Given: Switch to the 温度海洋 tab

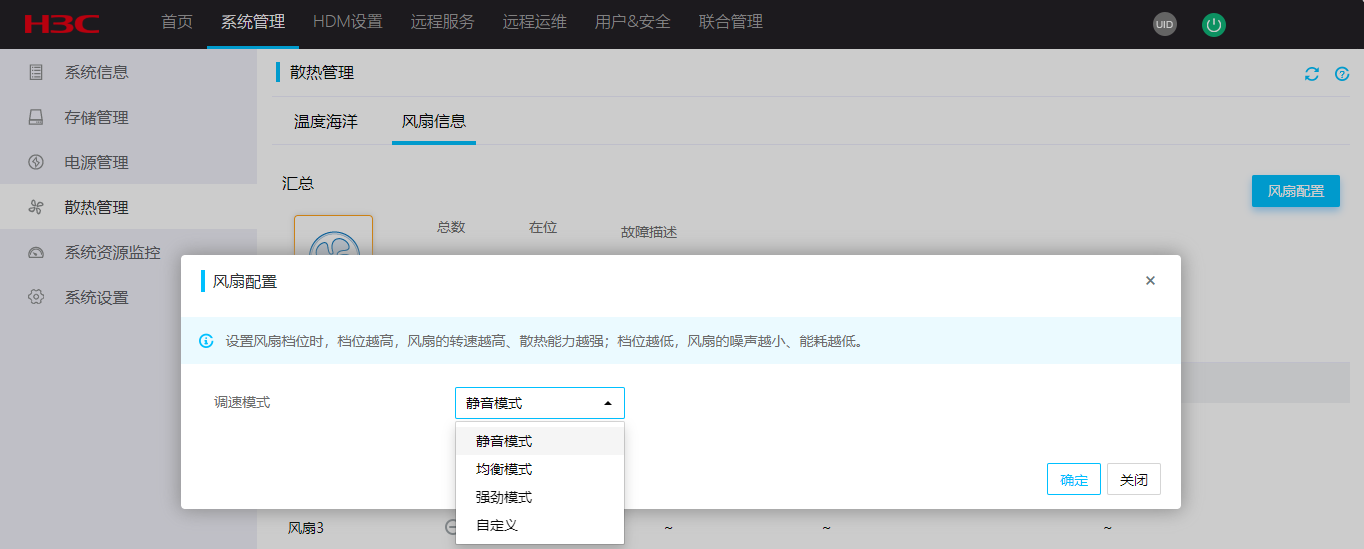Looking at the screenshot, I should [326, 122].
